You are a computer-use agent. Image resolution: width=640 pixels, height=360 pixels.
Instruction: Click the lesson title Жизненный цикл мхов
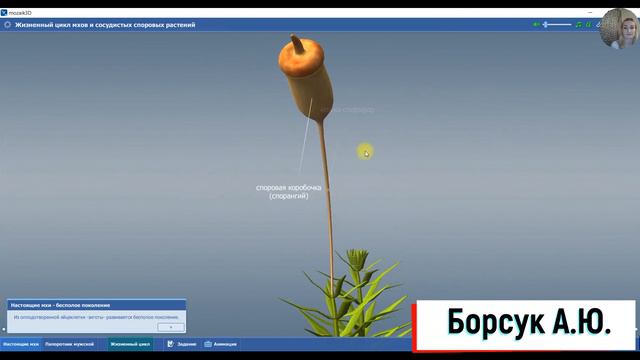[x=105, y=25]
